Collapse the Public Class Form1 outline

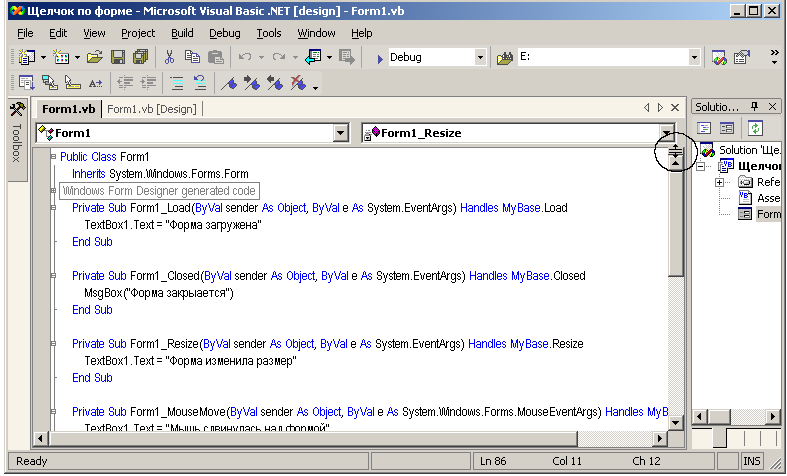tap(53, 157)
